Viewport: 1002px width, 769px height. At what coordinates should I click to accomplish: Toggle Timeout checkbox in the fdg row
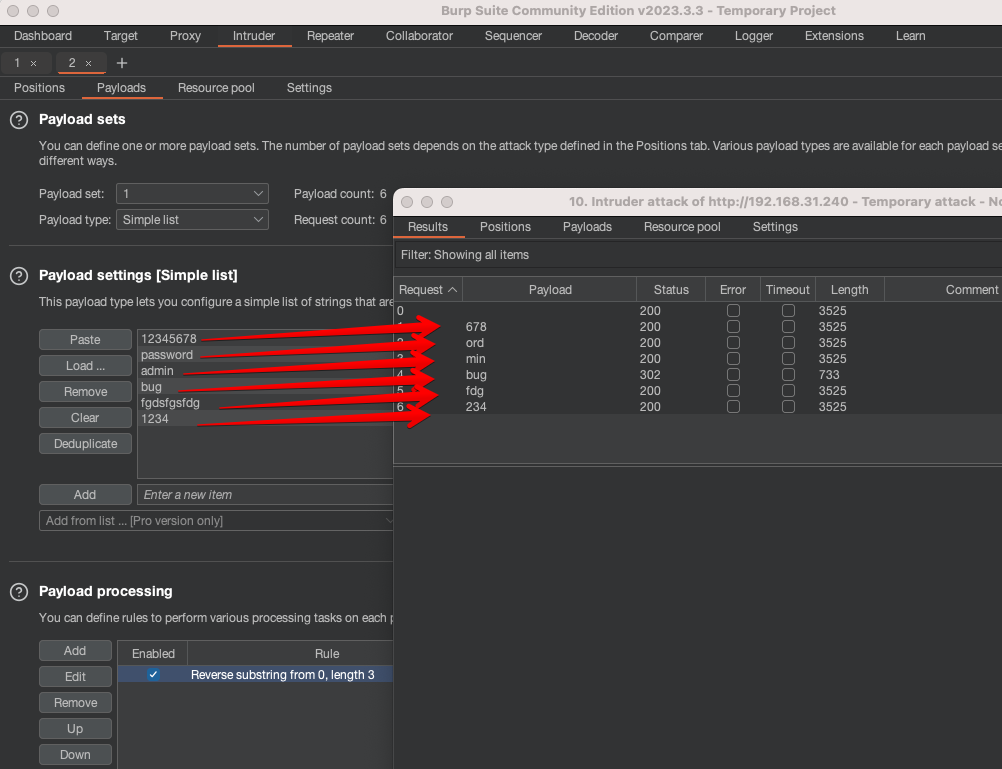click(x=788, y=391)
